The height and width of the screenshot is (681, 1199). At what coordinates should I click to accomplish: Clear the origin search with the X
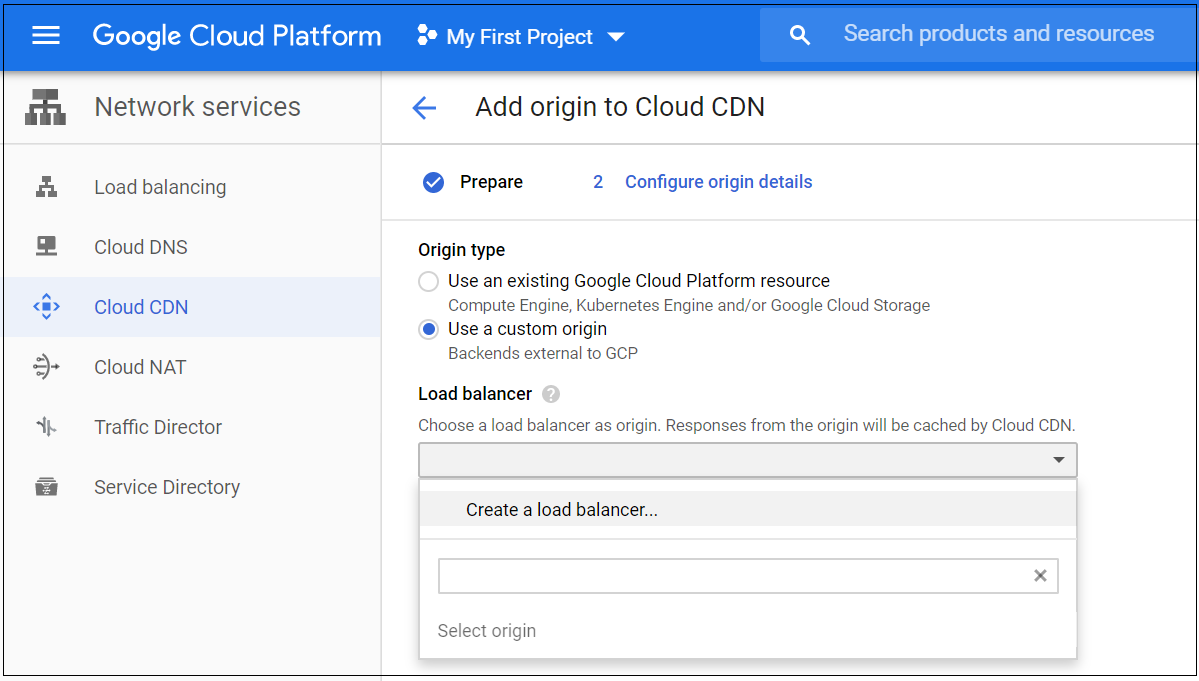click(x=1040, y=575)
